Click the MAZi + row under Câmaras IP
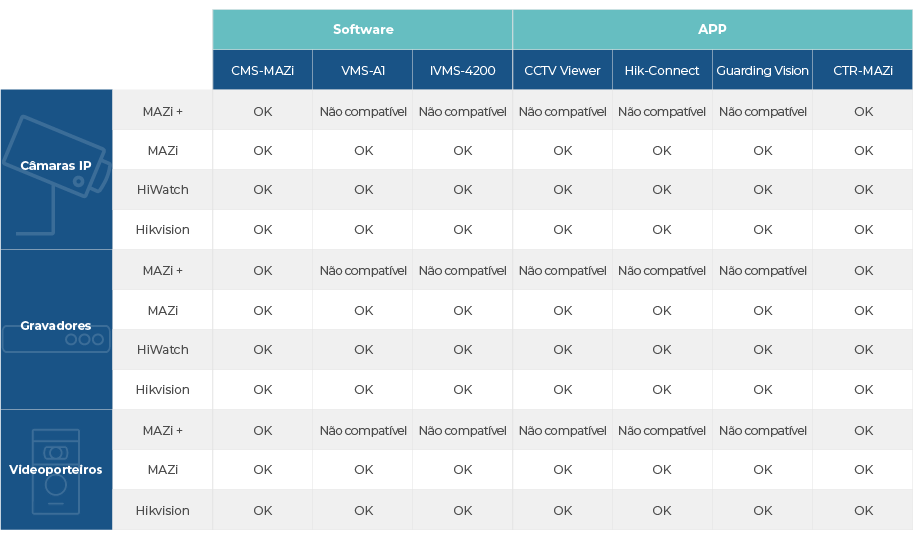This screenshot has width=915, height=536. coord(512,111)
